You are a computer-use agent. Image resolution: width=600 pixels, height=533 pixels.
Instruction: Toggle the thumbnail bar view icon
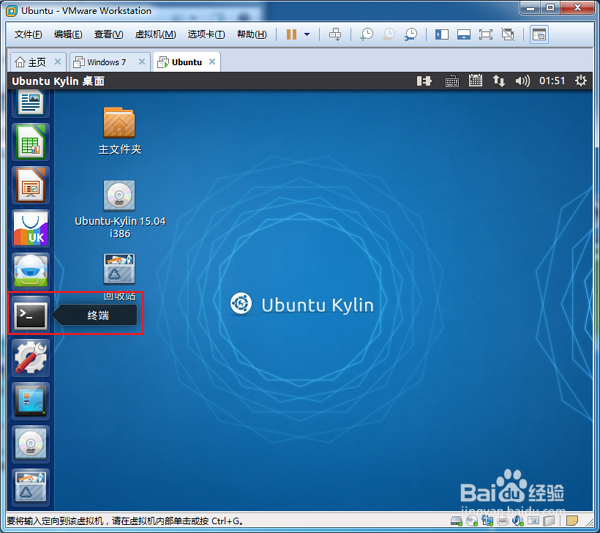click(464, 34)
